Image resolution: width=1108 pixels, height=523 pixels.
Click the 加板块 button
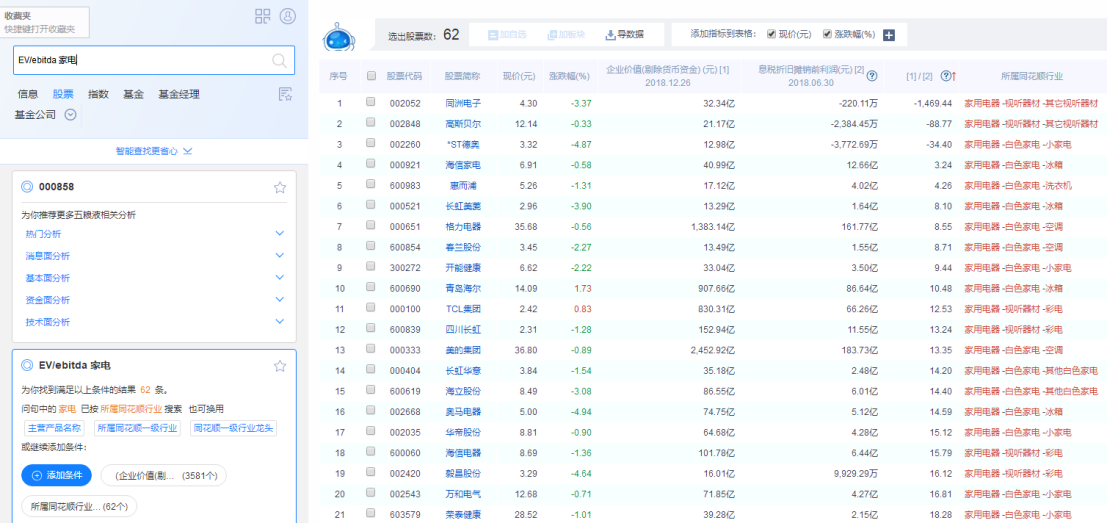pos(565,35)
